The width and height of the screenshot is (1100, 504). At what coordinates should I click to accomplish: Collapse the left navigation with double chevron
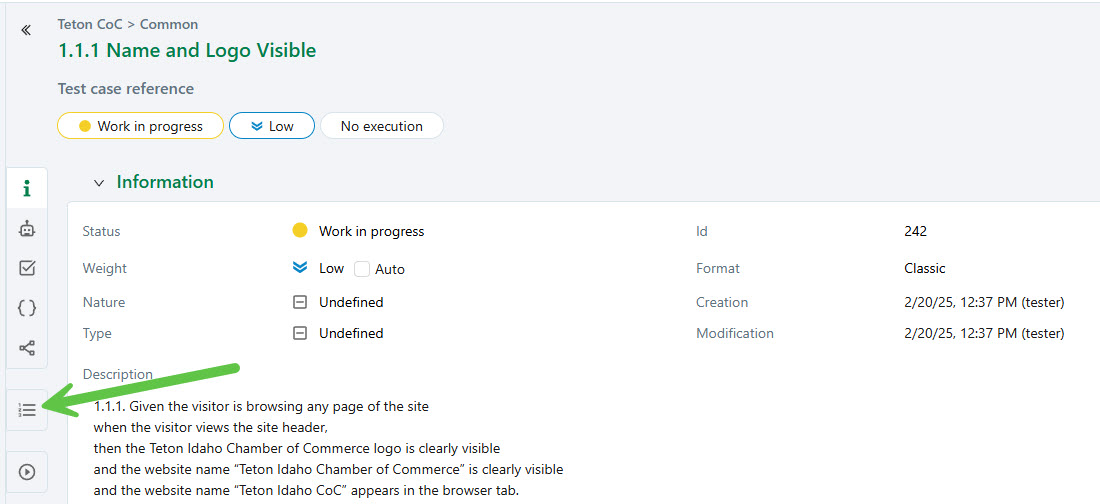(x=26, y=30)
